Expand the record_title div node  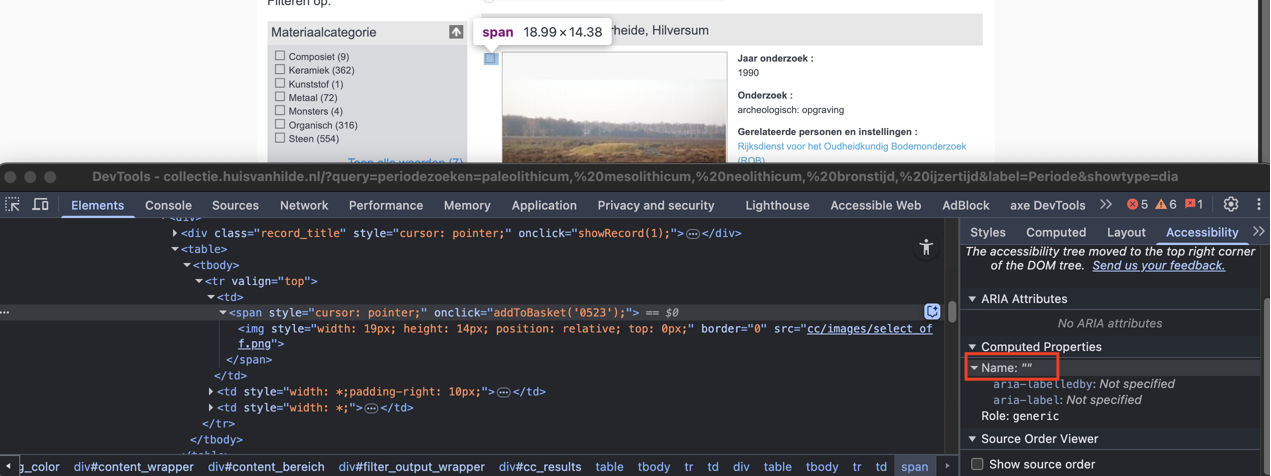[x=175, y=233]
